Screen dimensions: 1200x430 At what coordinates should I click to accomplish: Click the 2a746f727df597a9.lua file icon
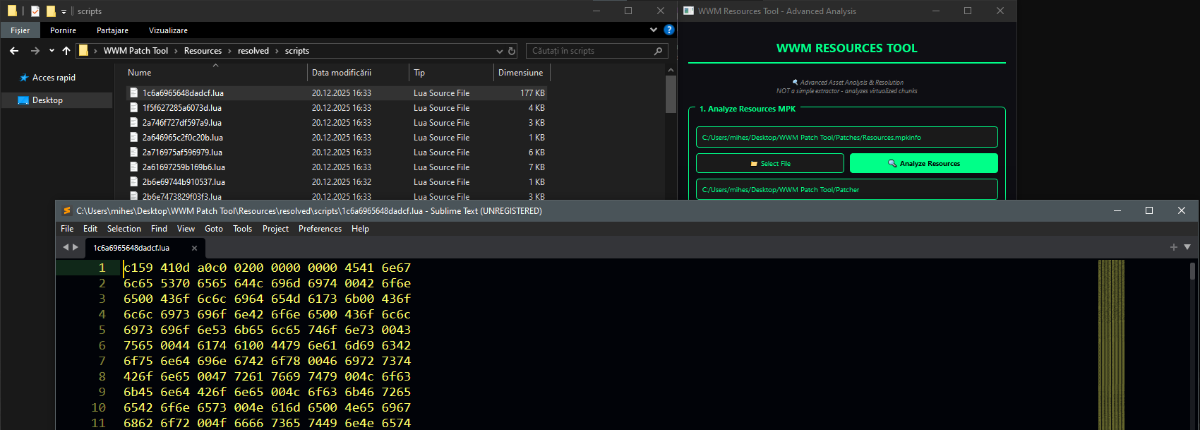point(134,122)
